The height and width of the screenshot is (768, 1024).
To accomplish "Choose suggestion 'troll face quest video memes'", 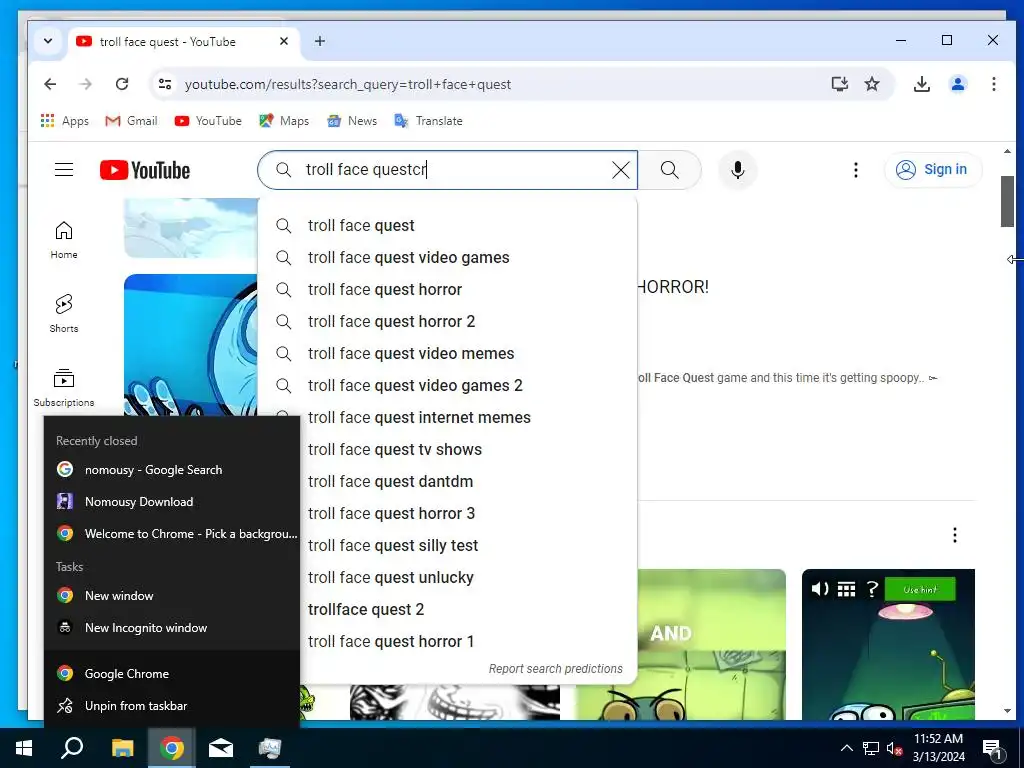I will point(447,353).
